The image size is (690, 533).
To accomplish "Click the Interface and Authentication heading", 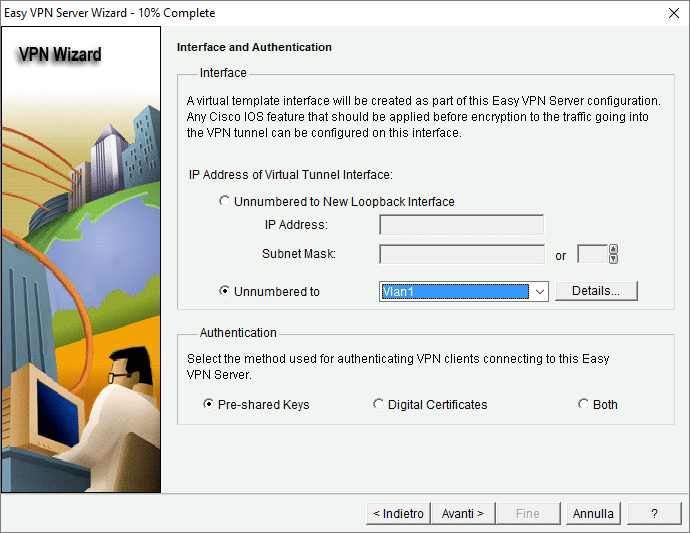I will click(254, 47).
